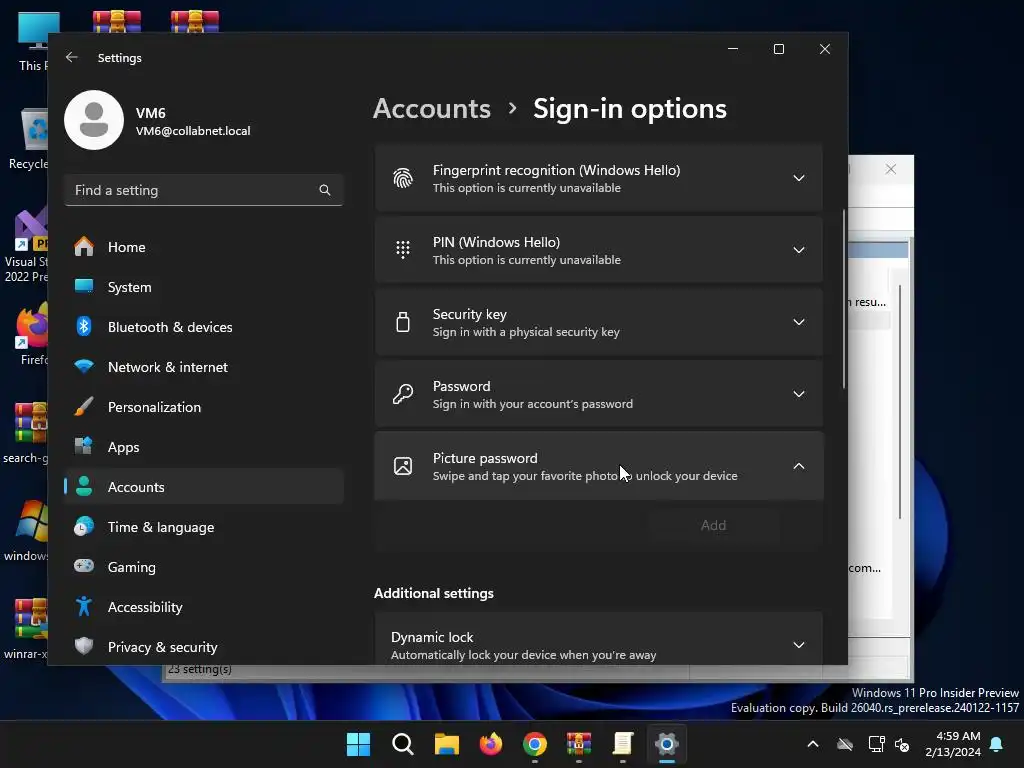
Task: Open the clock showing 4:59 AM
Action: [x=953, y=744]
